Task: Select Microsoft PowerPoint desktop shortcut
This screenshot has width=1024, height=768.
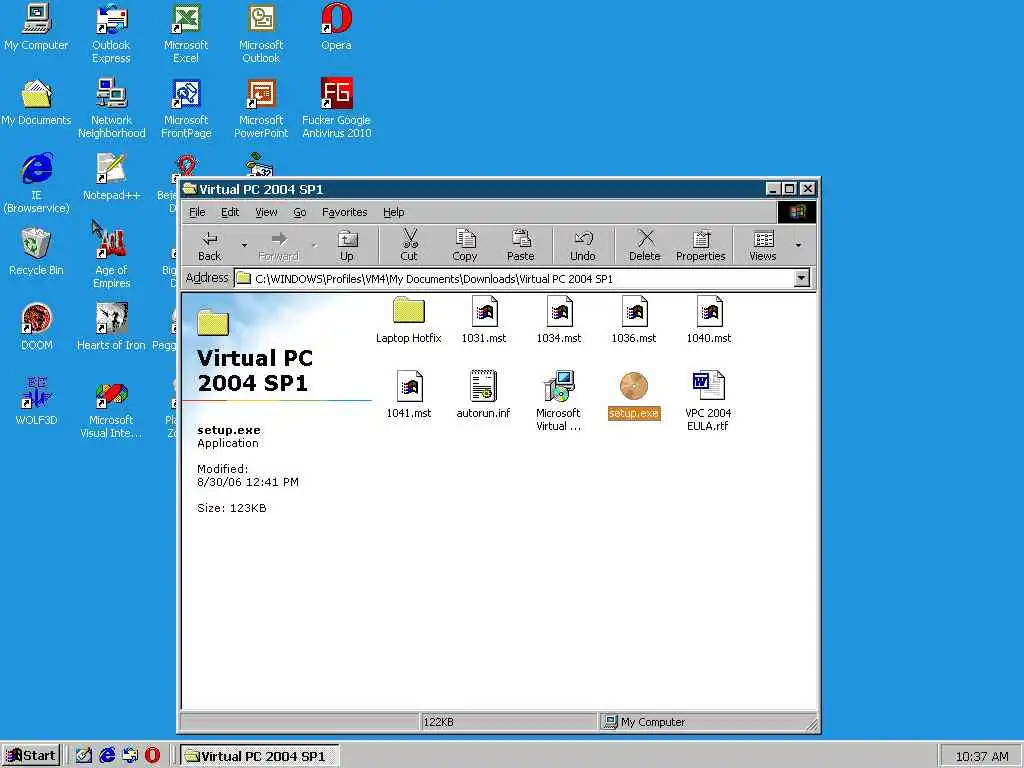Action: (261, 109)
